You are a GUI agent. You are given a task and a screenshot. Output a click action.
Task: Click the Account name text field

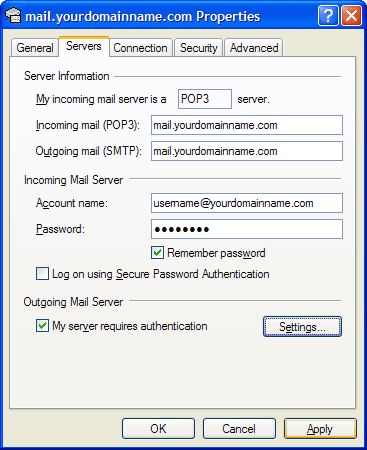(x=247, y=203)
